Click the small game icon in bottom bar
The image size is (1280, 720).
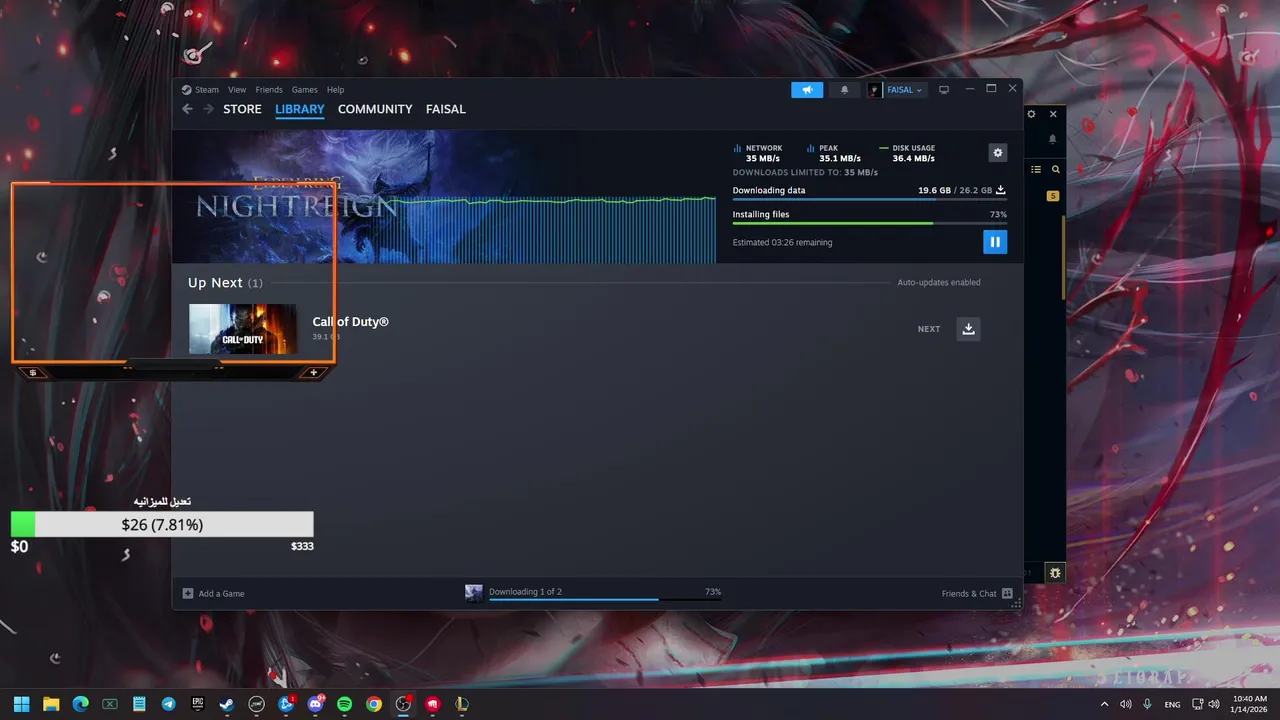pos(474,593)
